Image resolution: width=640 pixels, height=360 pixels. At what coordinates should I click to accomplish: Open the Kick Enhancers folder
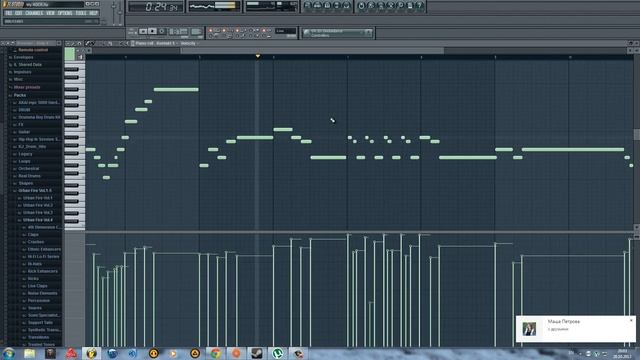point(42,271)
